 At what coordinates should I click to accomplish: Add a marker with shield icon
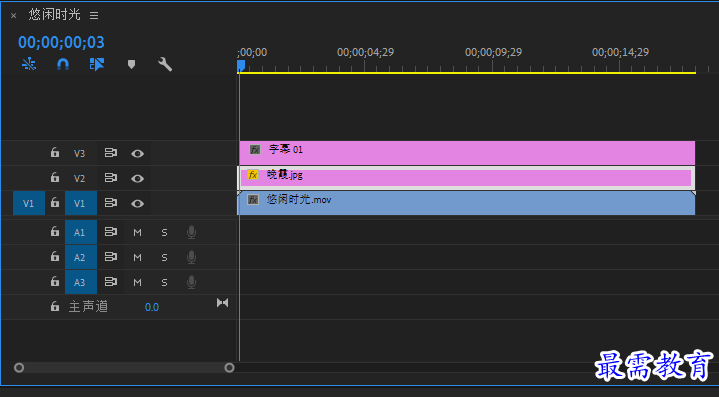point(131,64)
